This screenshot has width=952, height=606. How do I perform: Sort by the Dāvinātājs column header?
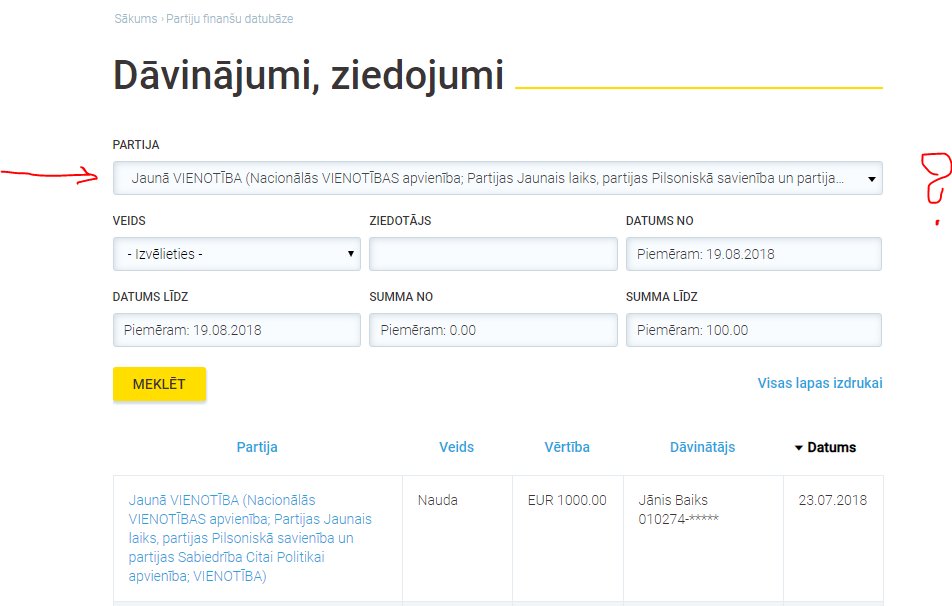click(702, 448)
